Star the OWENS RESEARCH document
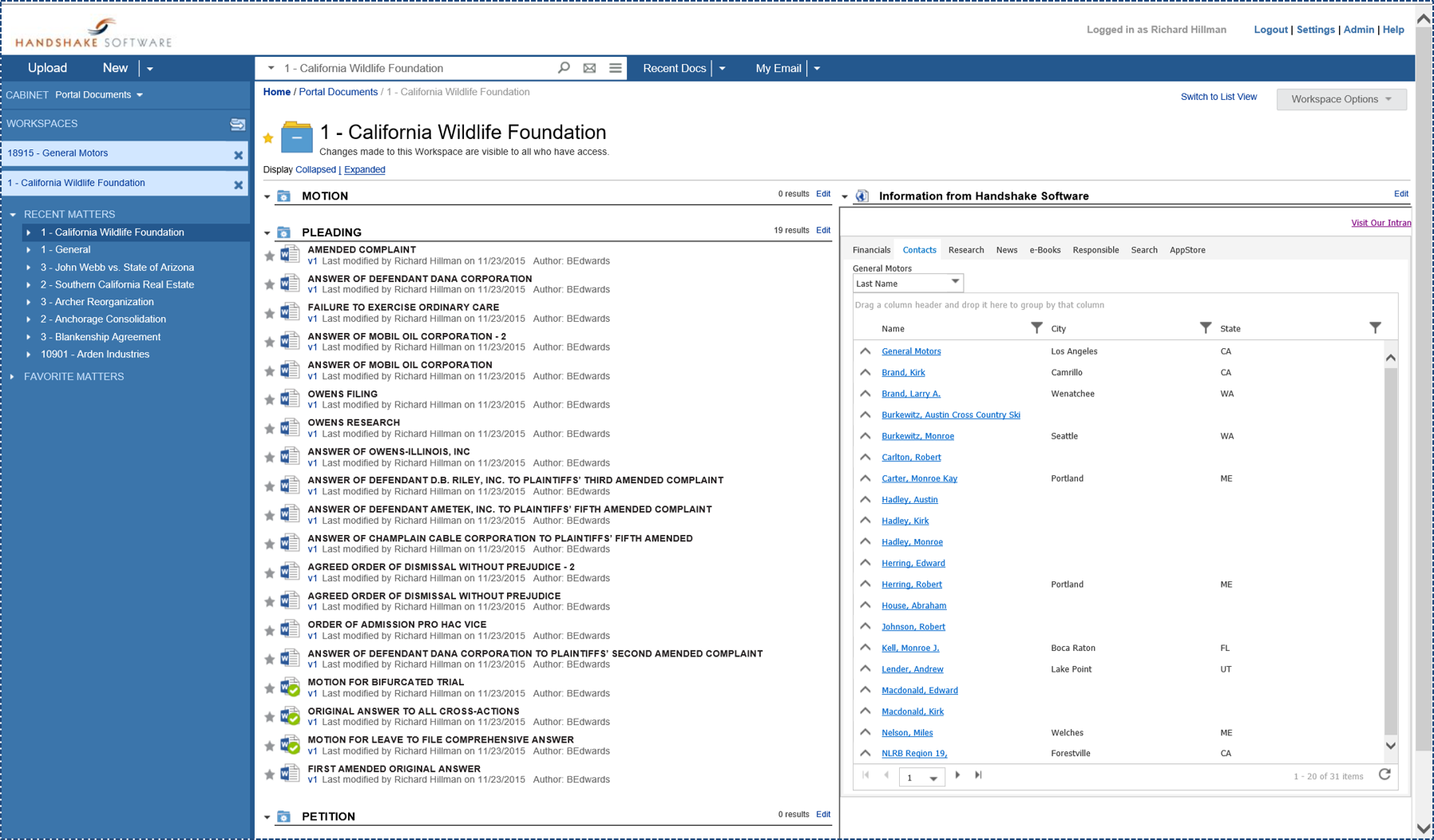The height and width of the screenshot is (840, 1434). click(269, 428)
